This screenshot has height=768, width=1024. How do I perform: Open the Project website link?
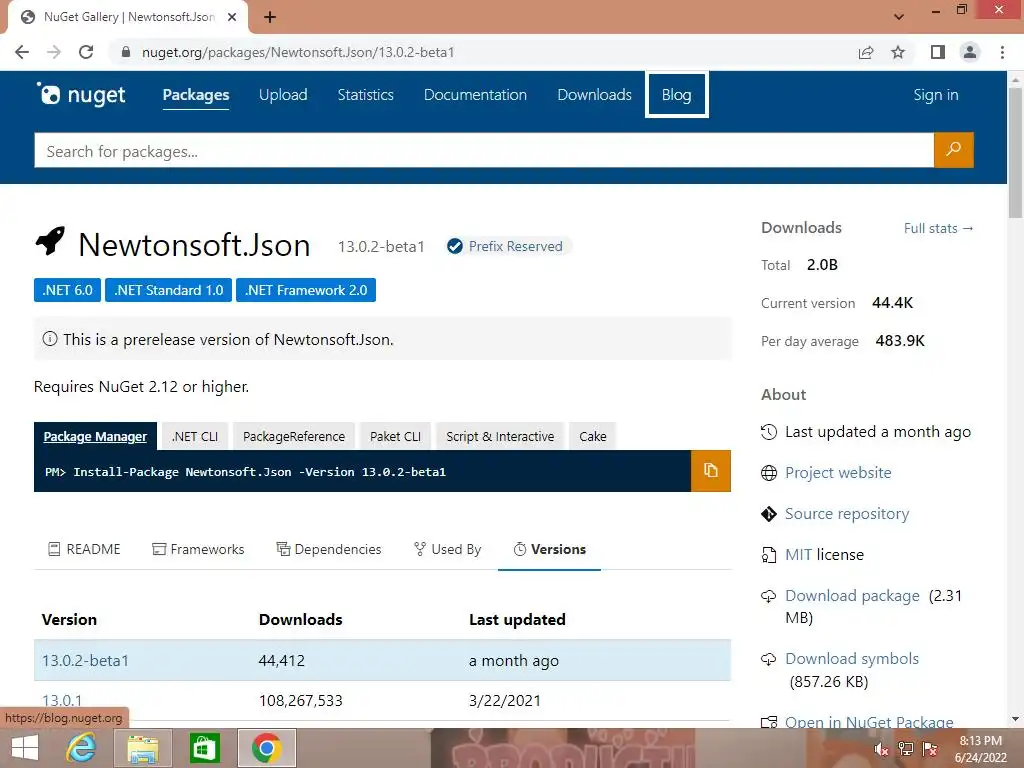coord(838,473)
